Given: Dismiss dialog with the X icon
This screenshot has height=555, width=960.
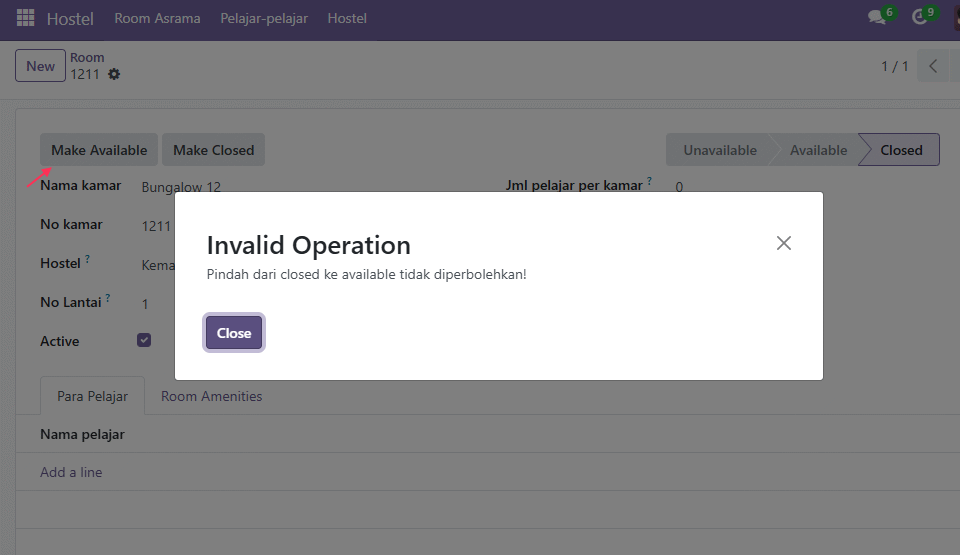Looking at the screenshot, I should coord(784,243).
